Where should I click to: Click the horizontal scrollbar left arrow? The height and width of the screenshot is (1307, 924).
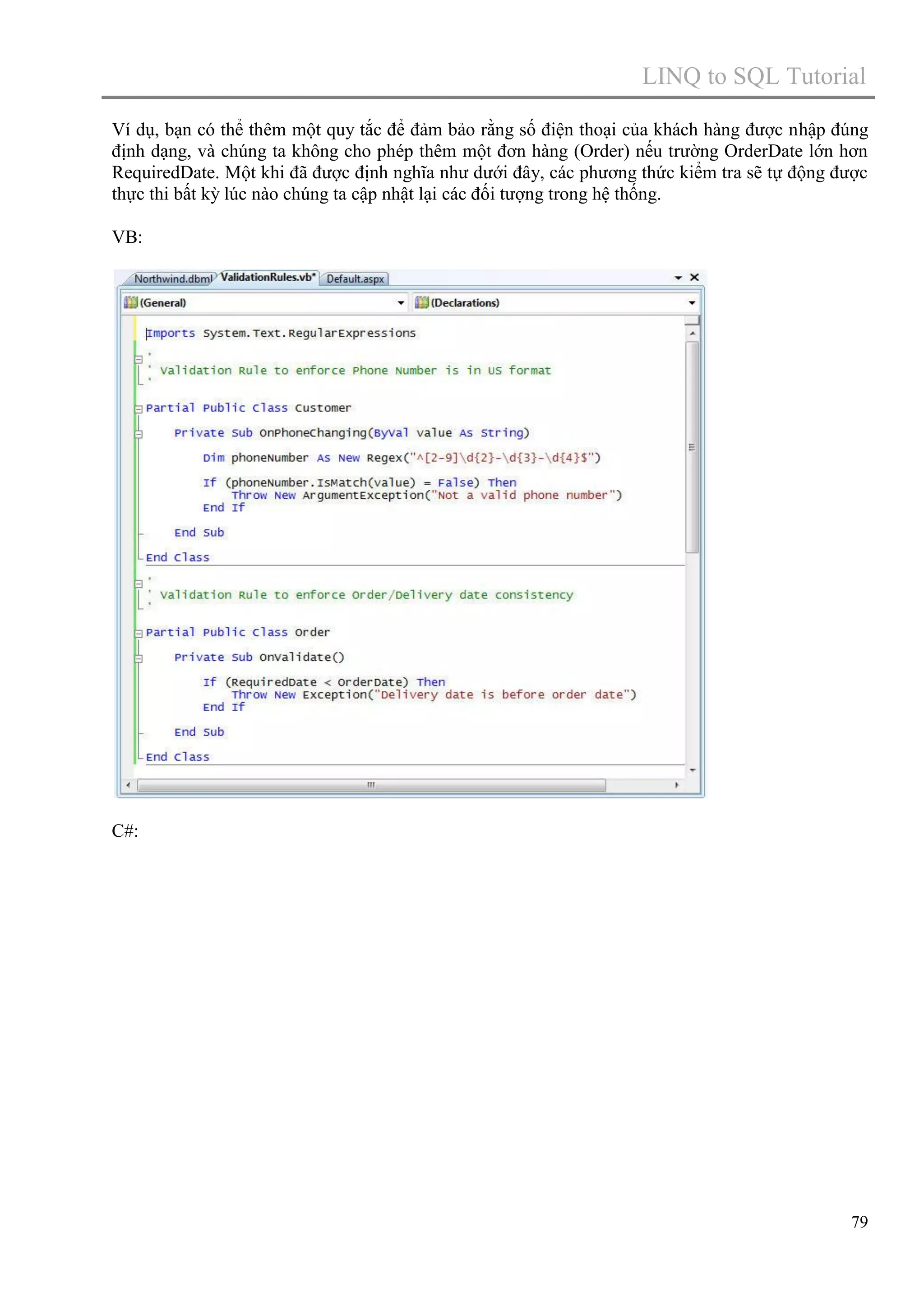[x=129, y=785]
